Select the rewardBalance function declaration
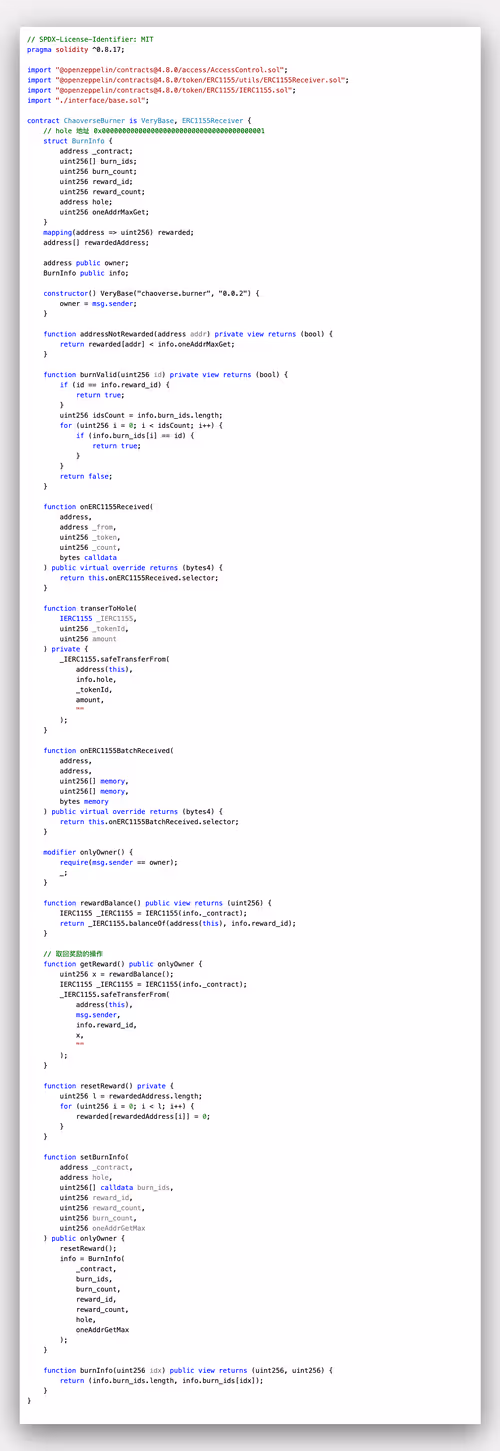This screenshot has width=500, height=1451. pos(157,902)
